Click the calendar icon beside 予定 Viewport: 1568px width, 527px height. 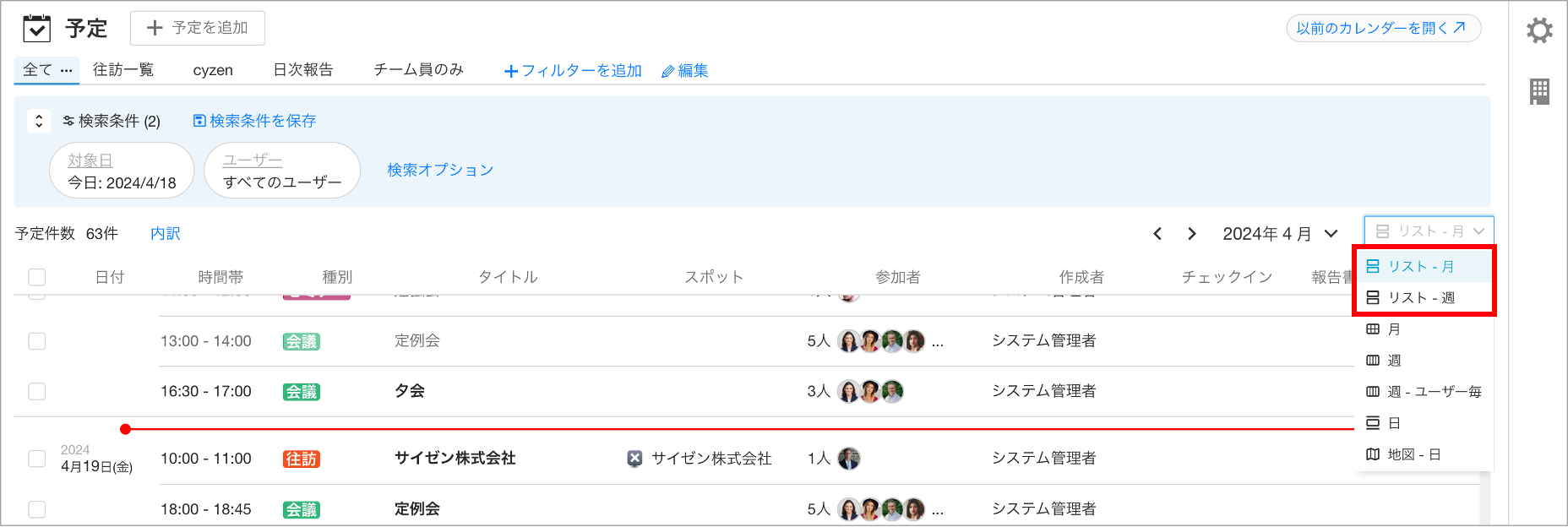pyautogui.click(x=37, y=29)
